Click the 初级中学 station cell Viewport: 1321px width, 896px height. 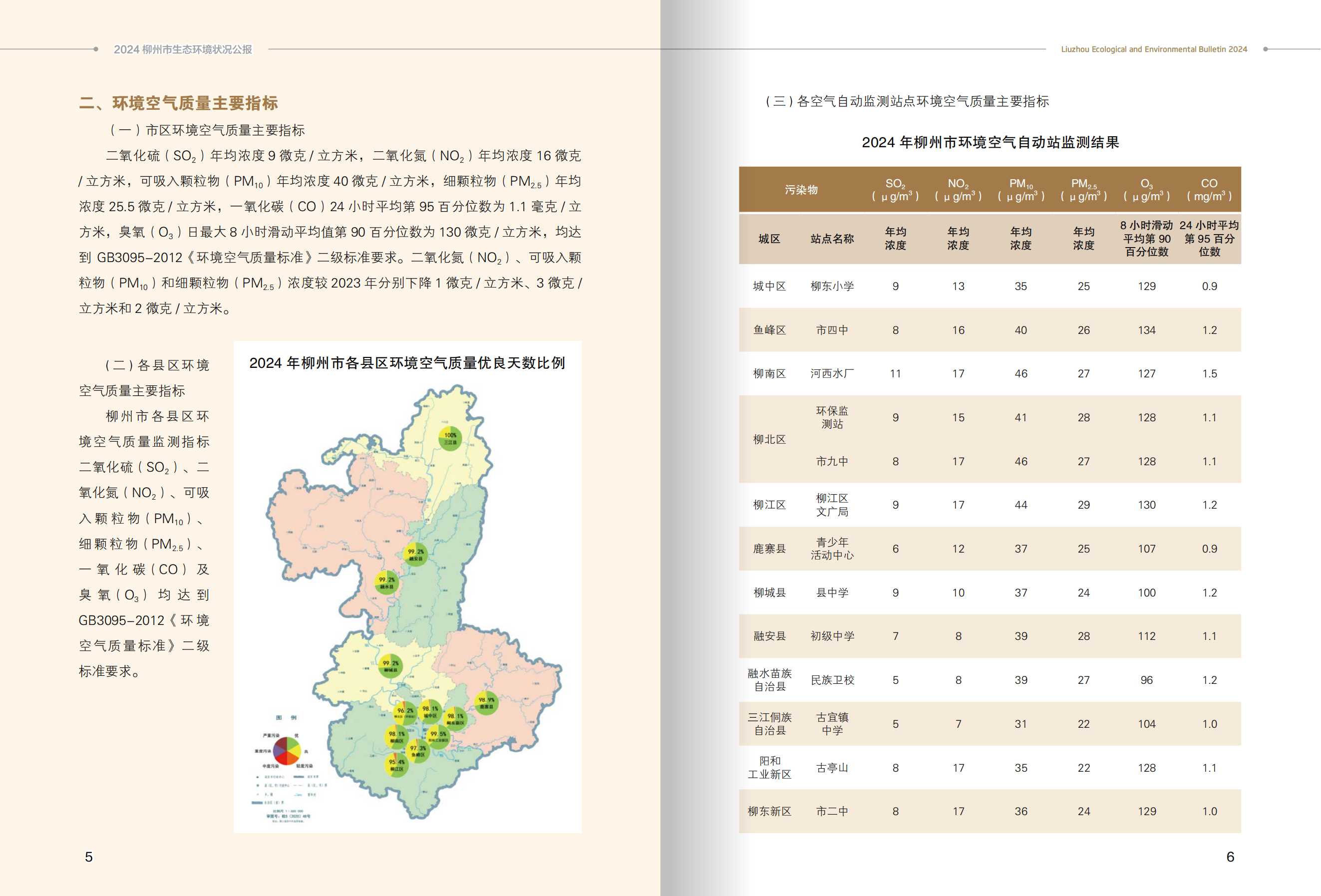(x=832, y=636)
